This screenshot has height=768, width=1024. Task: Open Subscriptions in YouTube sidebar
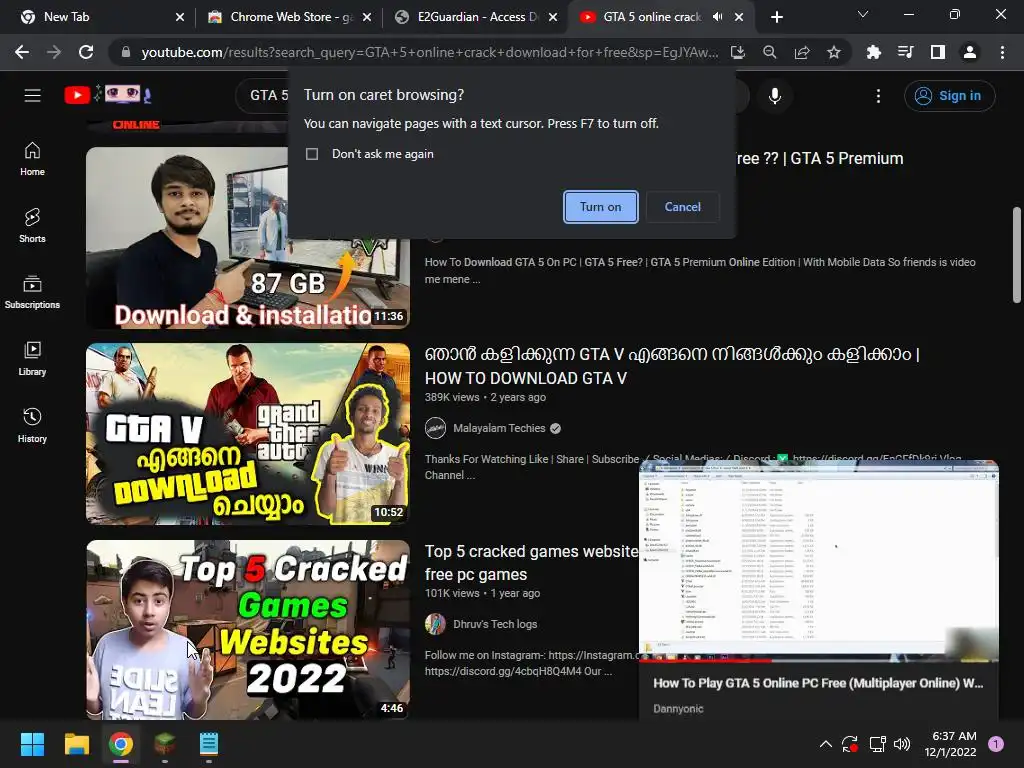coord(32,293)
